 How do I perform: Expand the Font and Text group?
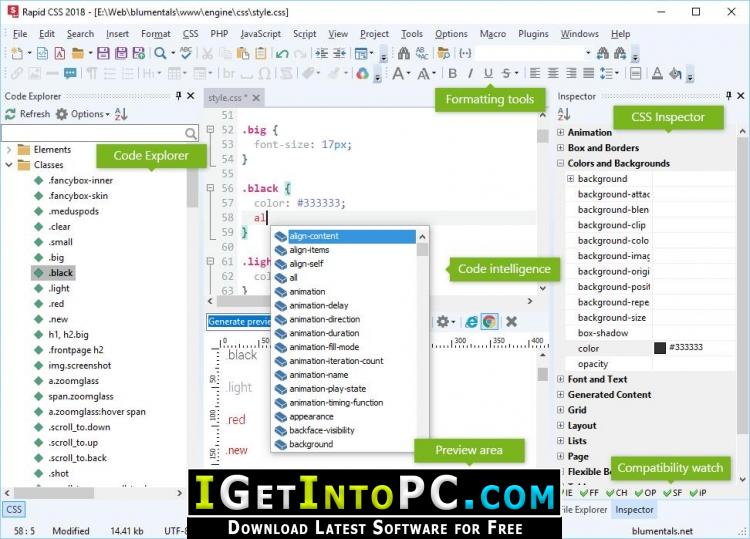coord(561,379)
